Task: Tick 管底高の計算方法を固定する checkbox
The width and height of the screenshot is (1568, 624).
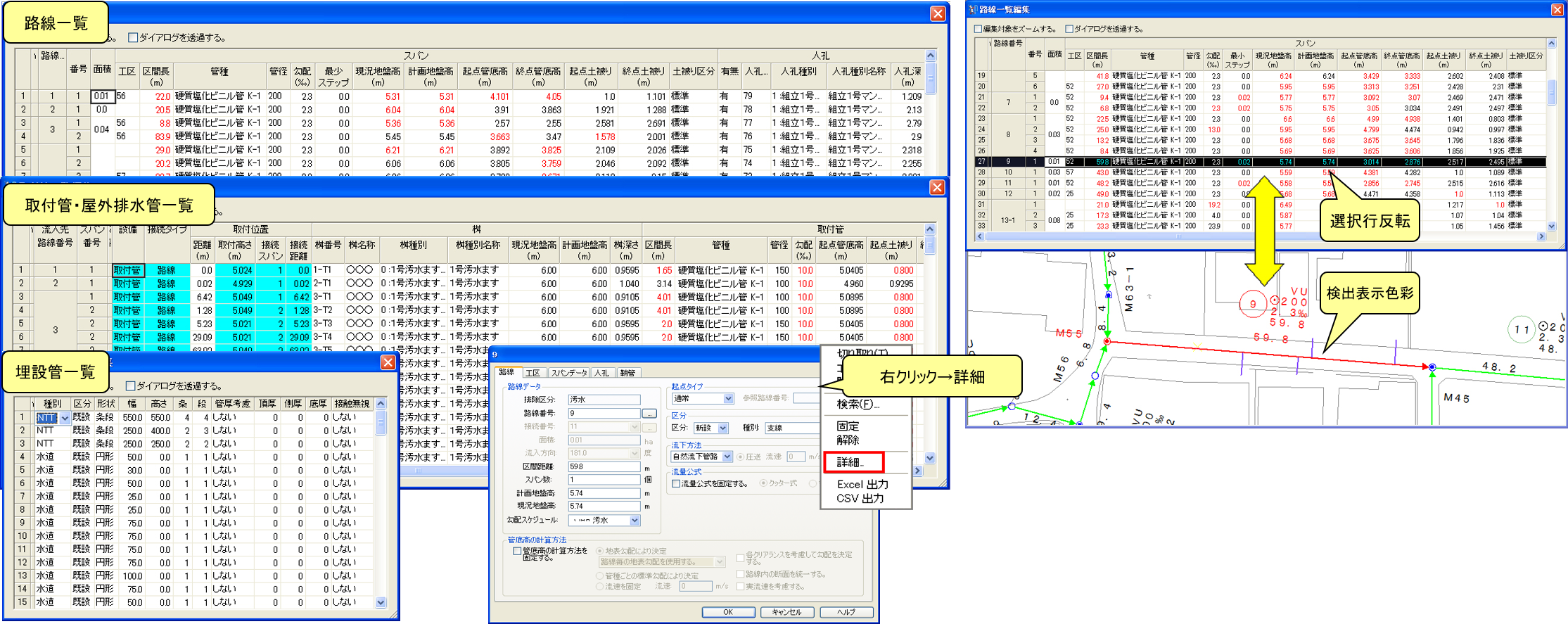Action: [518, 551]
